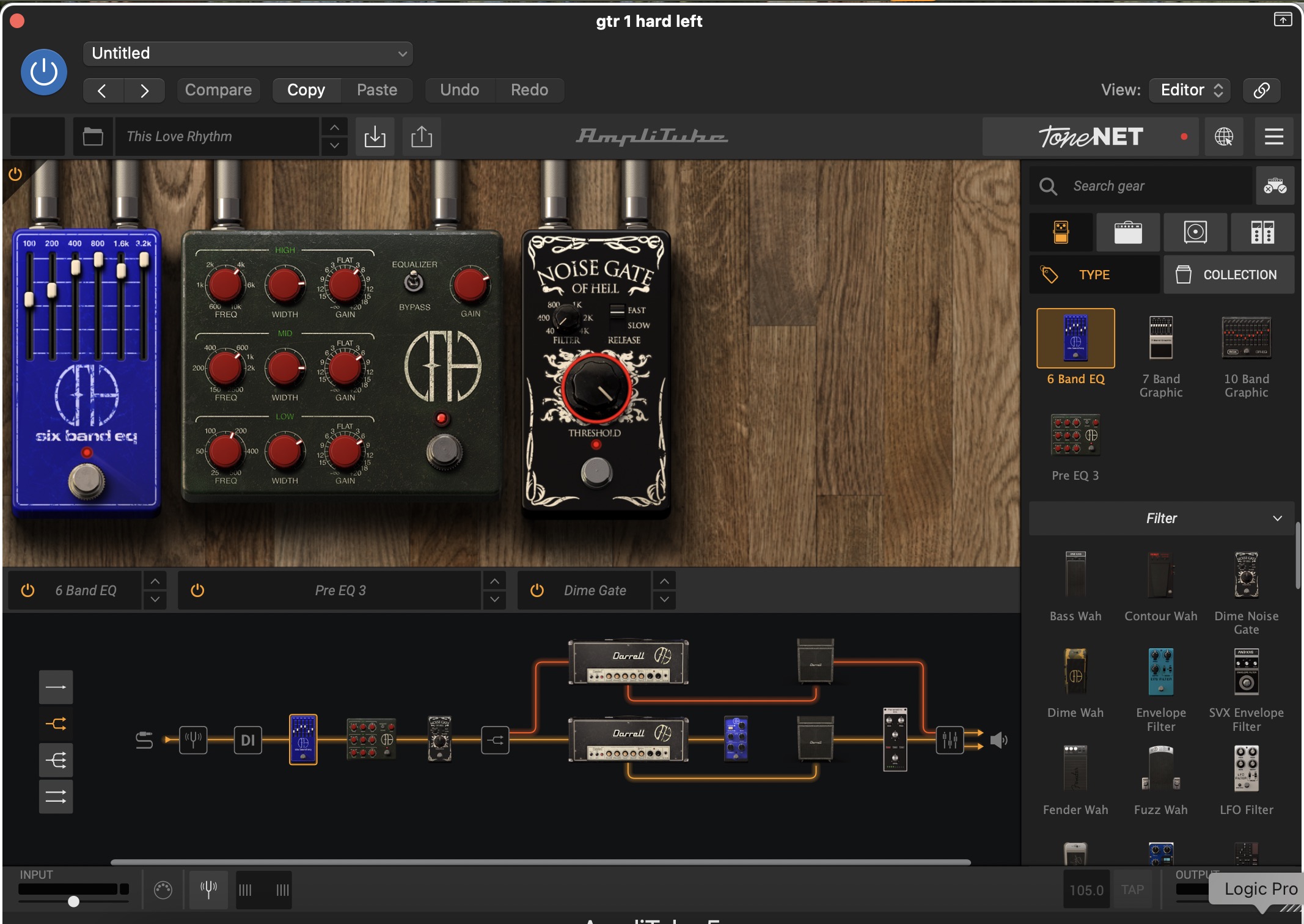
Task: Toggle Dime Gate slot power
Action: pos(537,590)
